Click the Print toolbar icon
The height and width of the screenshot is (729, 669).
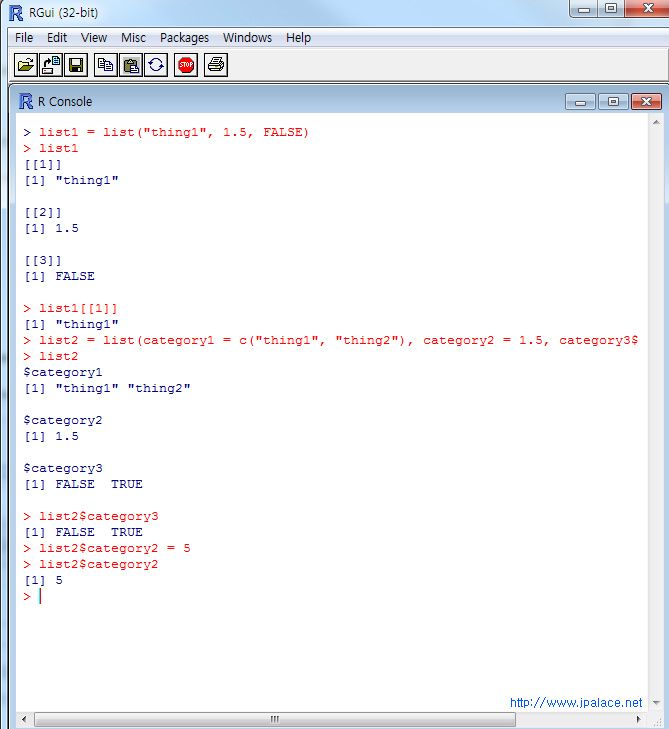pos(216,65)
